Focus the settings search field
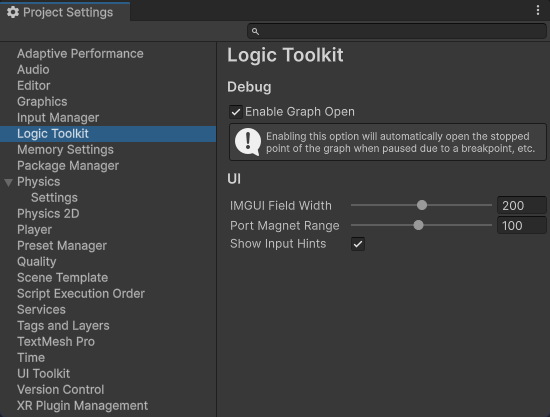550x417 pixels. pos(397,32)
